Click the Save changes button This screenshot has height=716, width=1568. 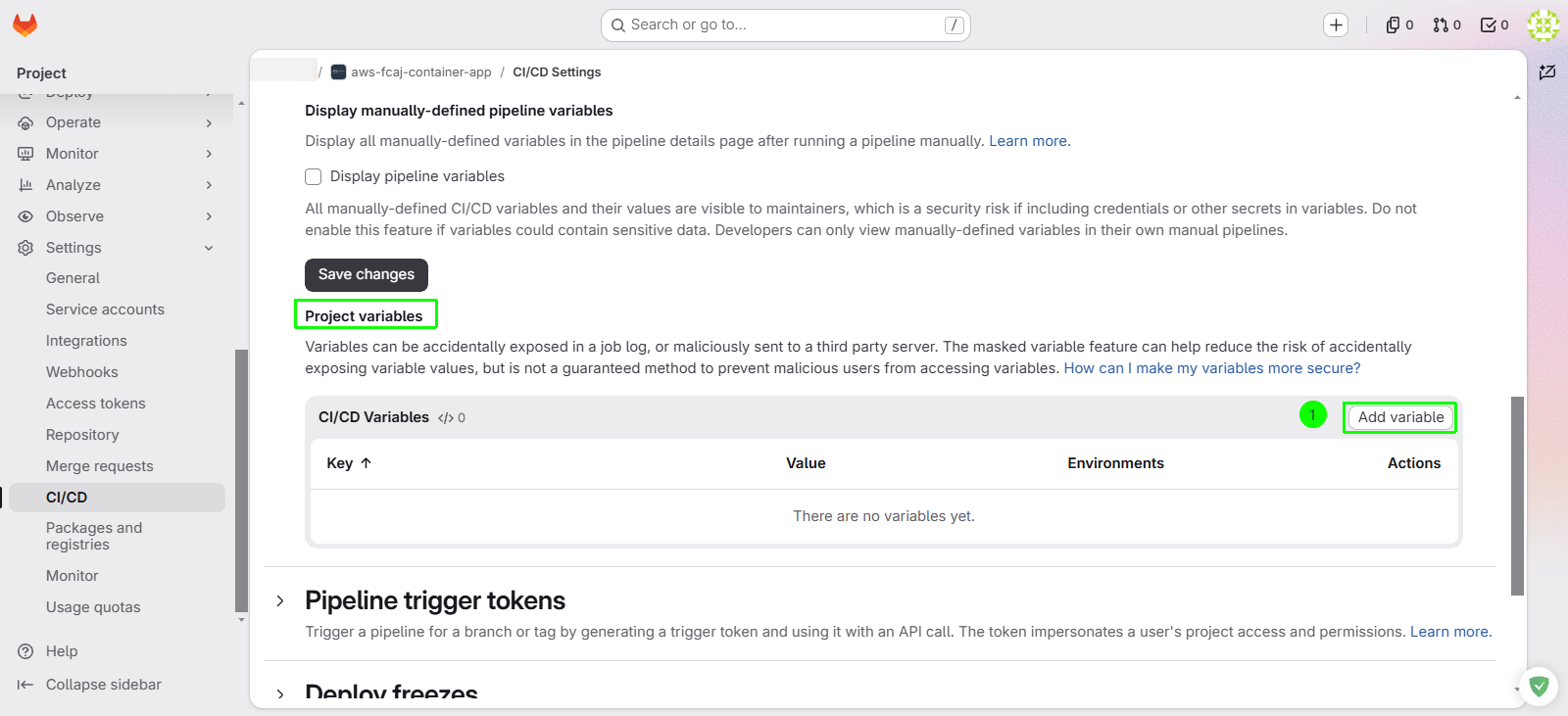tap(367, 275)
